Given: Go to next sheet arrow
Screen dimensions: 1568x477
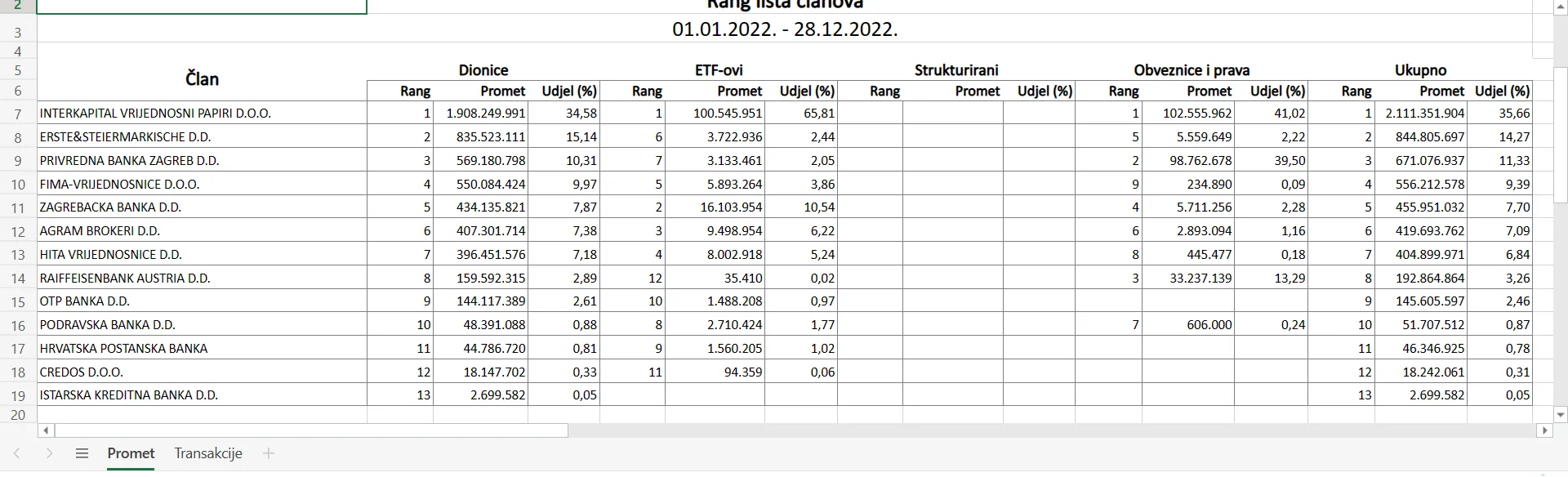Looking at the screenshot, I should pos(49,453).
